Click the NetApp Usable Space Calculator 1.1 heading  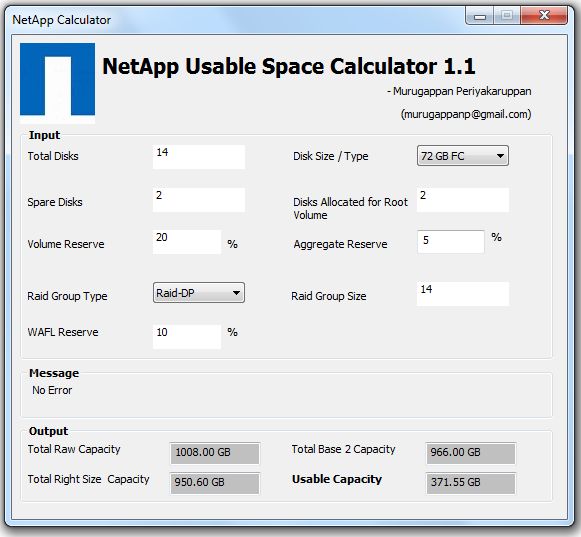pos(288,66)
